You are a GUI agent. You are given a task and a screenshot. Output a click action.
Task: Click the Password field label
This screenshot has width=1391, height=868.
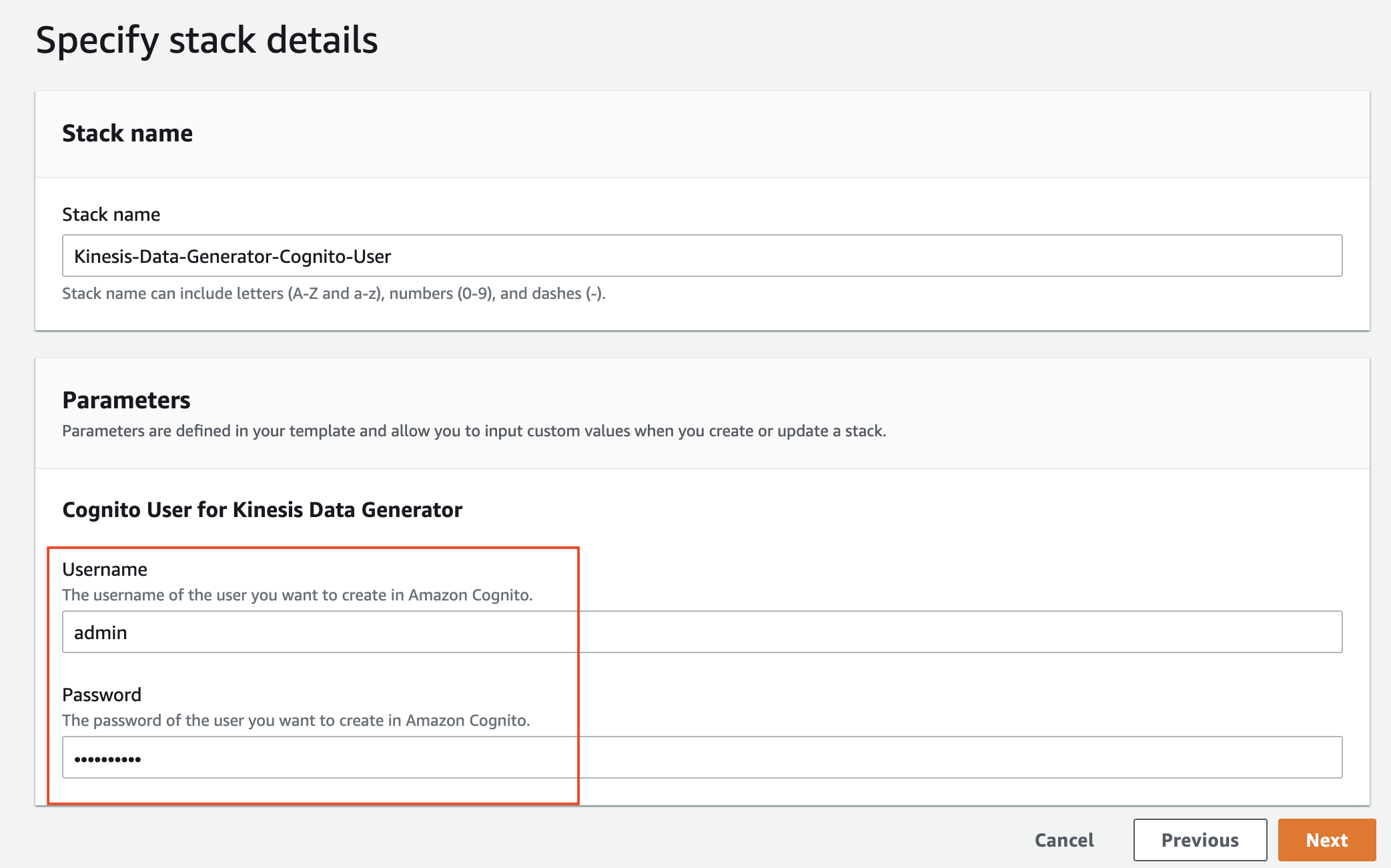(x=101, y=695)
